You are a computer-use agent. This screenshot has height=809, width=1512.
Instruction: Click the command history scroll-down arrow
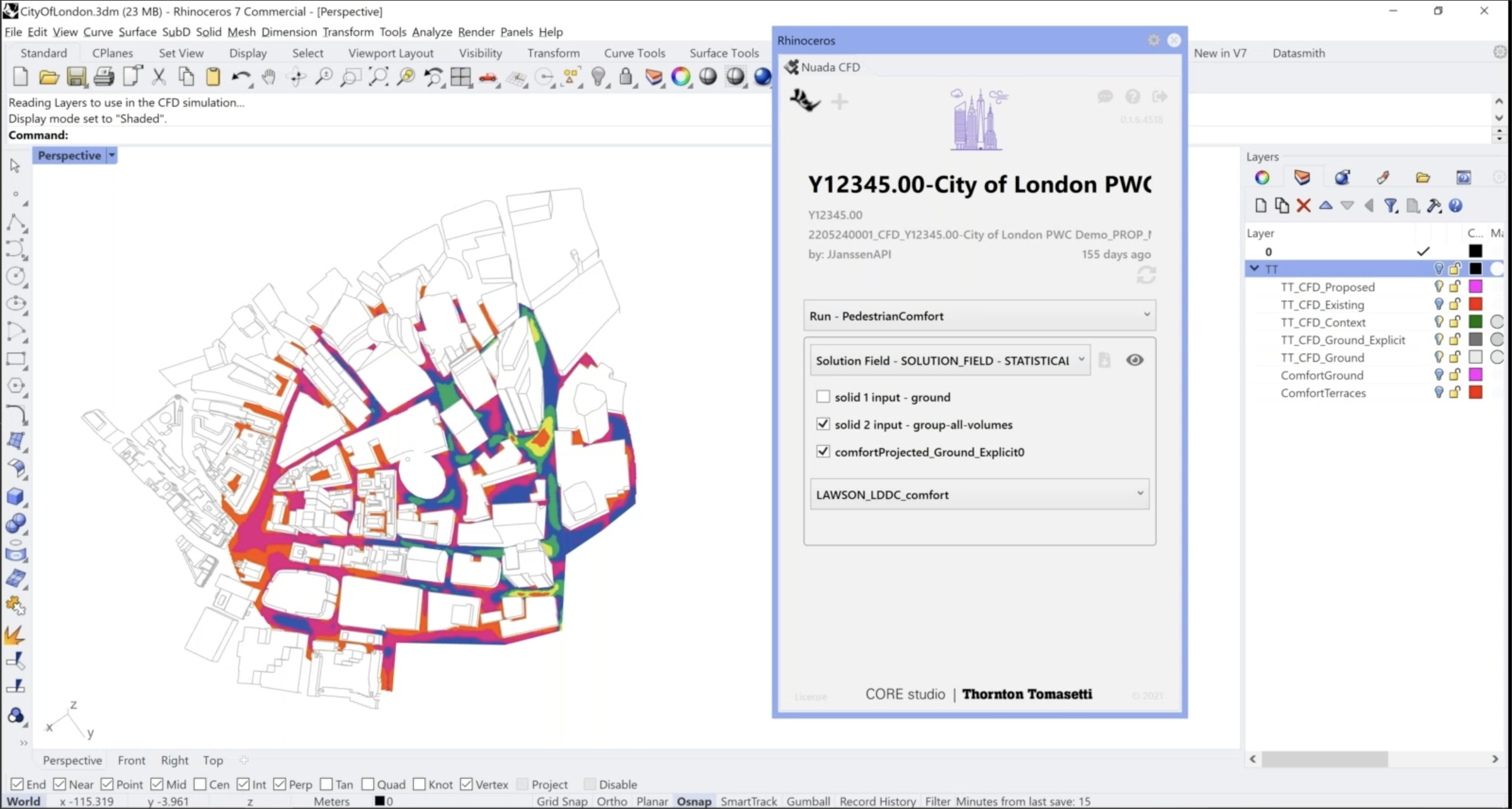click(1499, 118)
